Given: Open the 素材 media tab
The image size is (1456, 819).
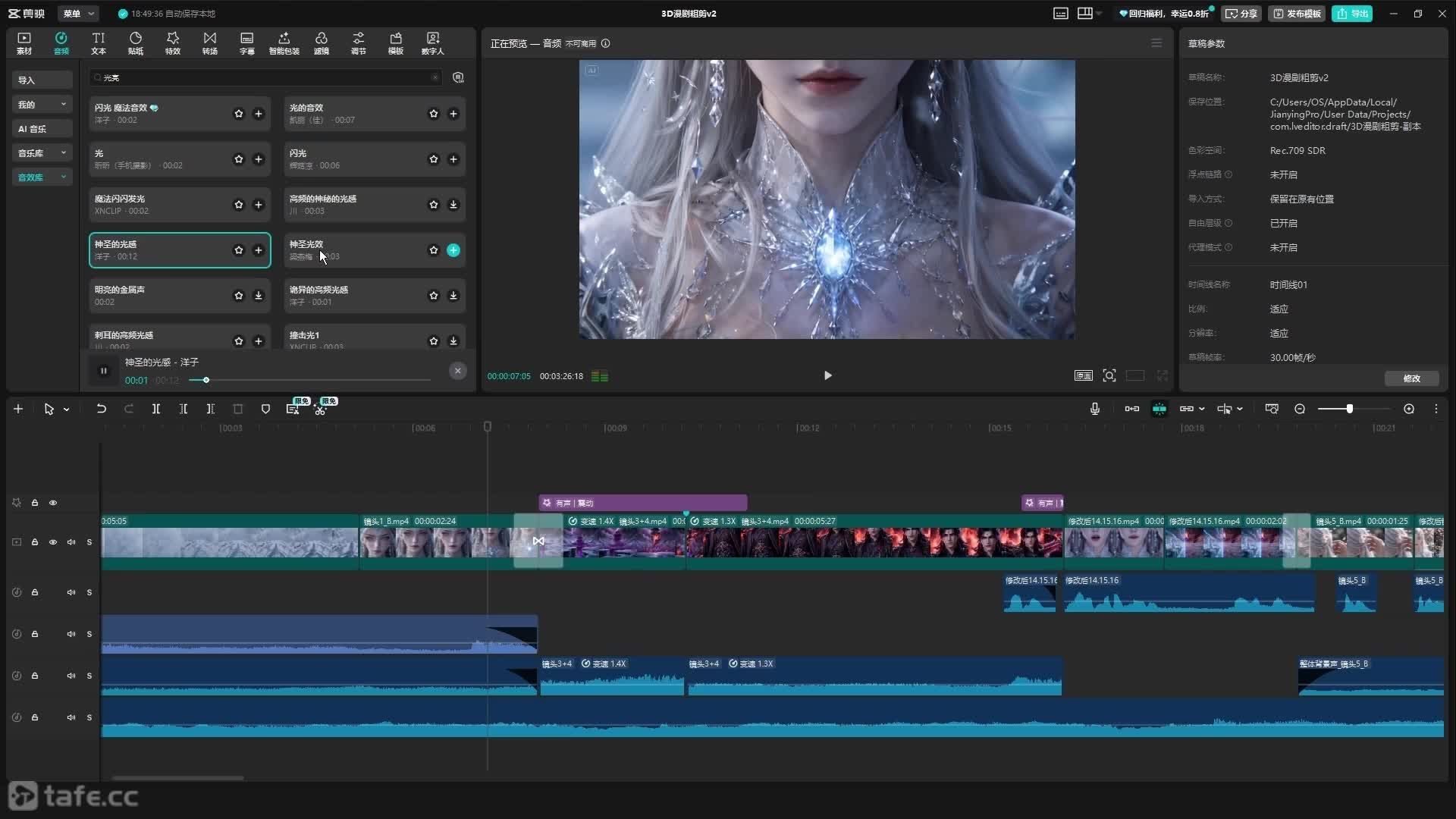Looking at the screenshot, I should 24,43.
